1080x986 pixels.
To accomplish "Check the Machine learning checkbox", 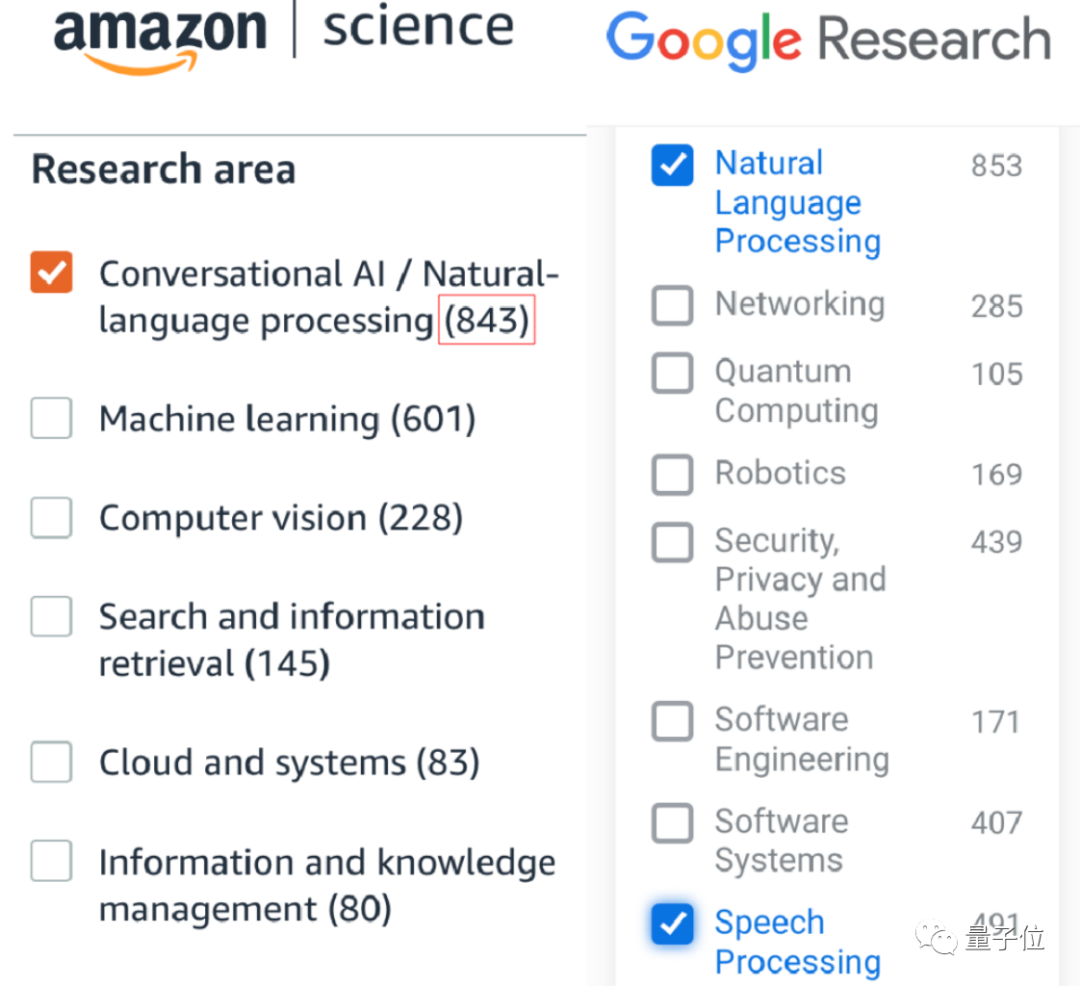I will [52, 418].
